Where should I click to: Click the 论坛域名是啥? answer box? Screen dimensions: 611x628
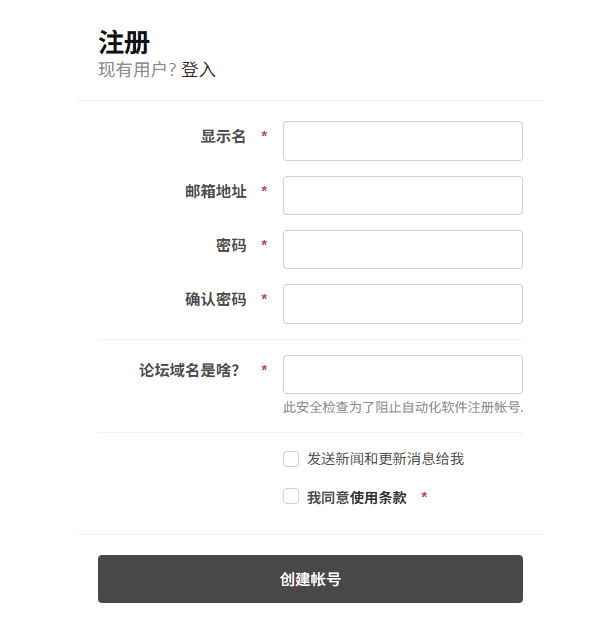click(x=402, y=374)
